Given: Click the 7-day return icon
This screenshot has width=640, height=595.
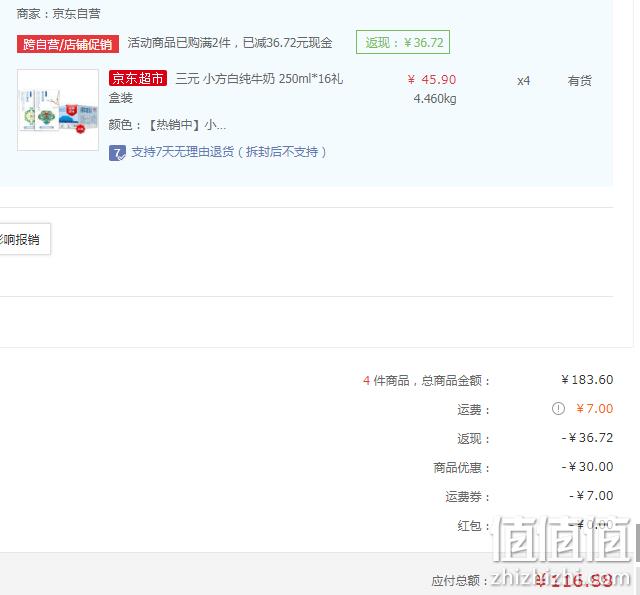Looking at the screenshot, I should point(117,153).
